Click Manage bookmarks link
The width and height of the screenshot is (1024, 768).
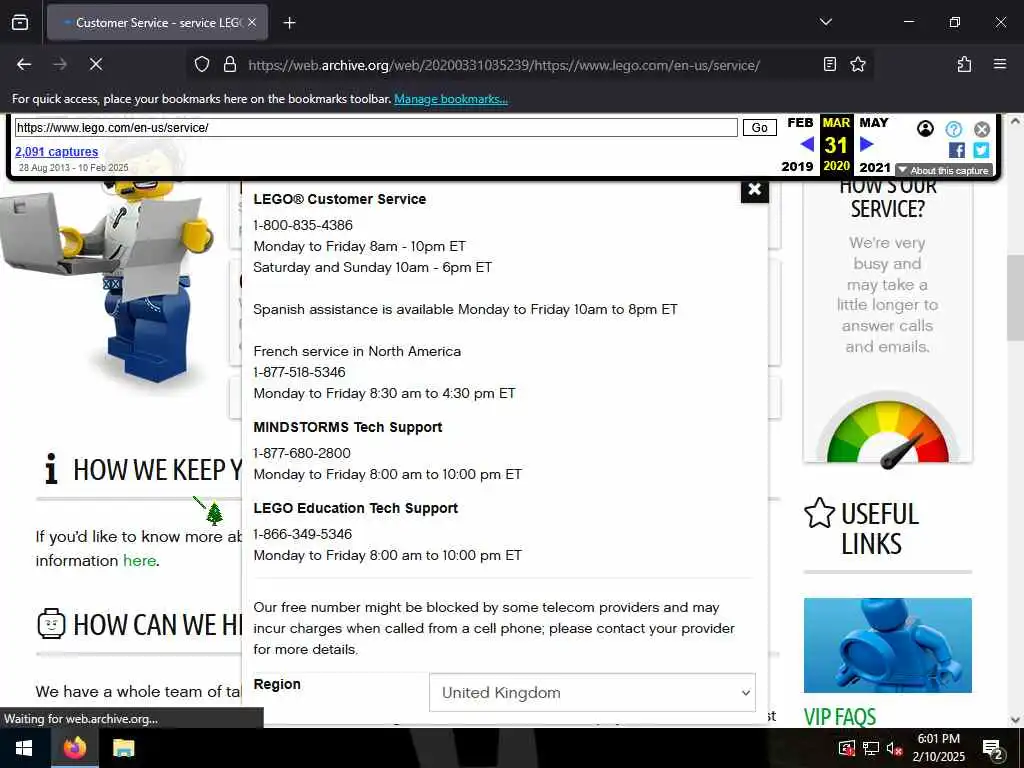[451, 99]
